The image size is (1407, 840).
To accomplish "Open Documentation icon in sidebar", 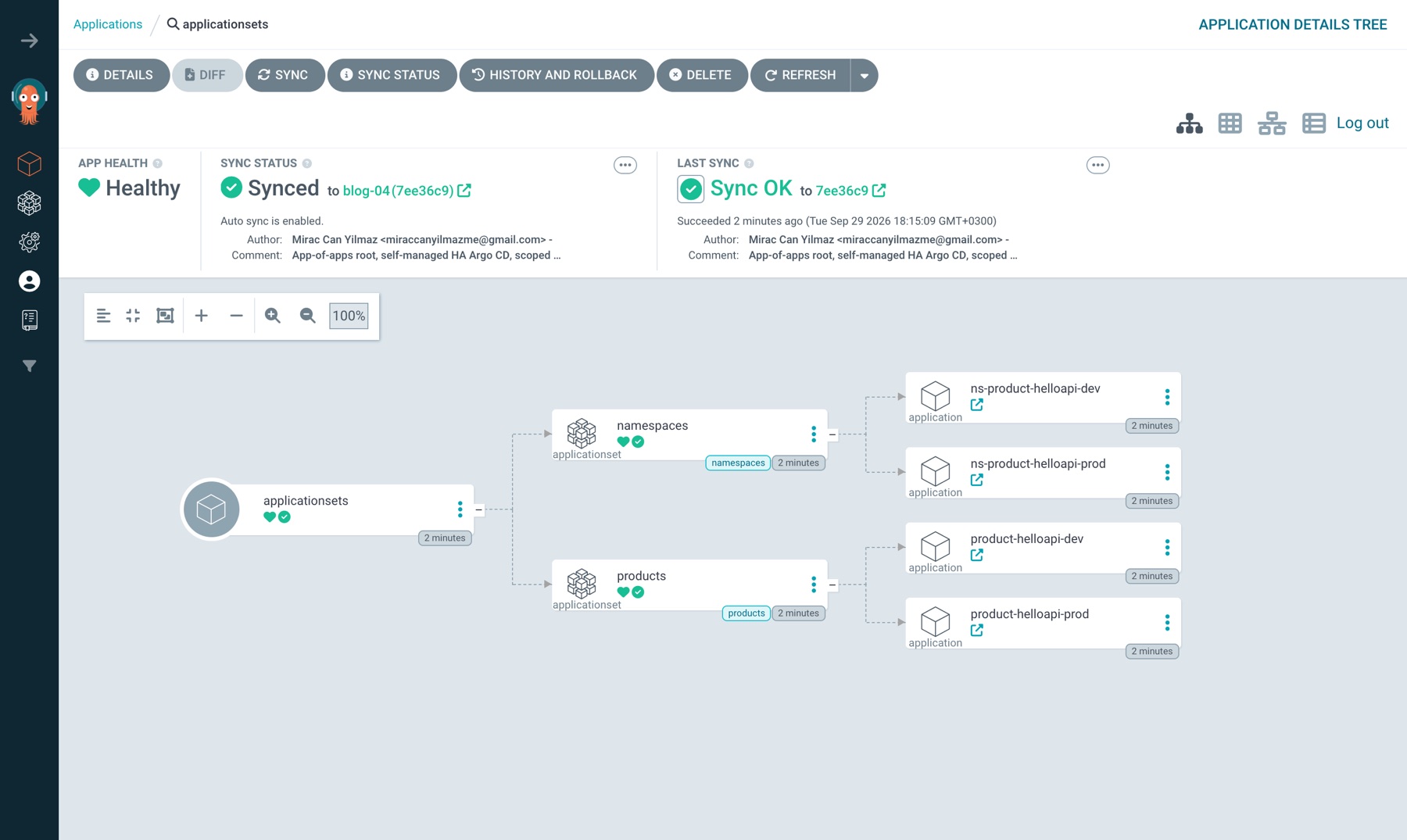I will click(x=30, y=320).
